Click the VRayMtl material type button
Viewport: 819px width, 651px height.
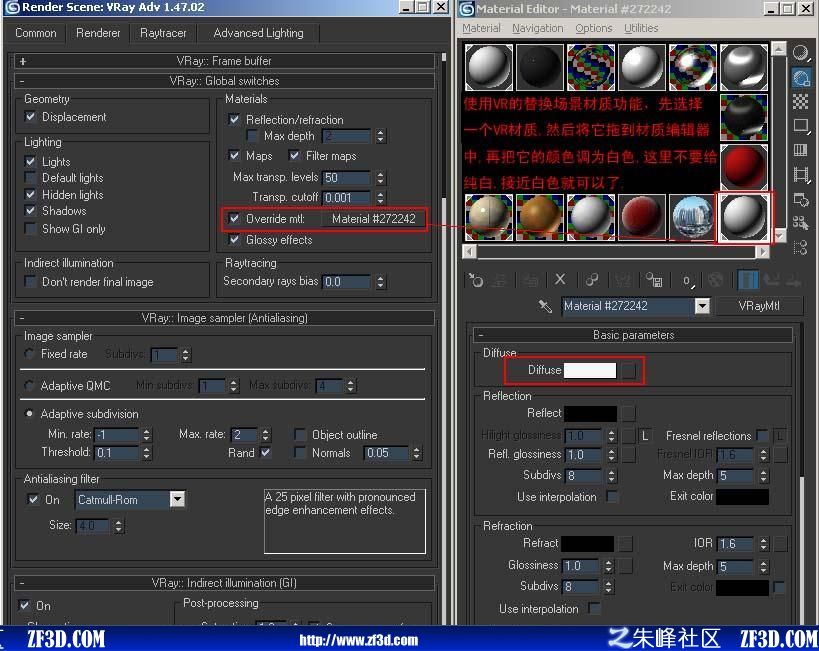[758, 306]
